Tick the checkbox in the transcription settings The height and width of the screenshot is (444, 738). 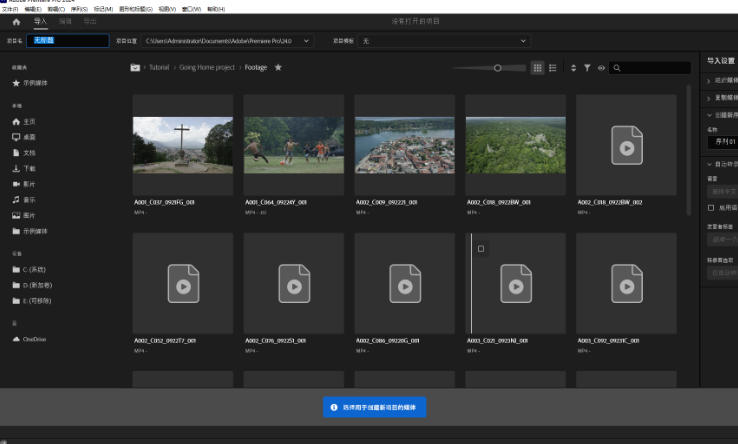(711, 208)
